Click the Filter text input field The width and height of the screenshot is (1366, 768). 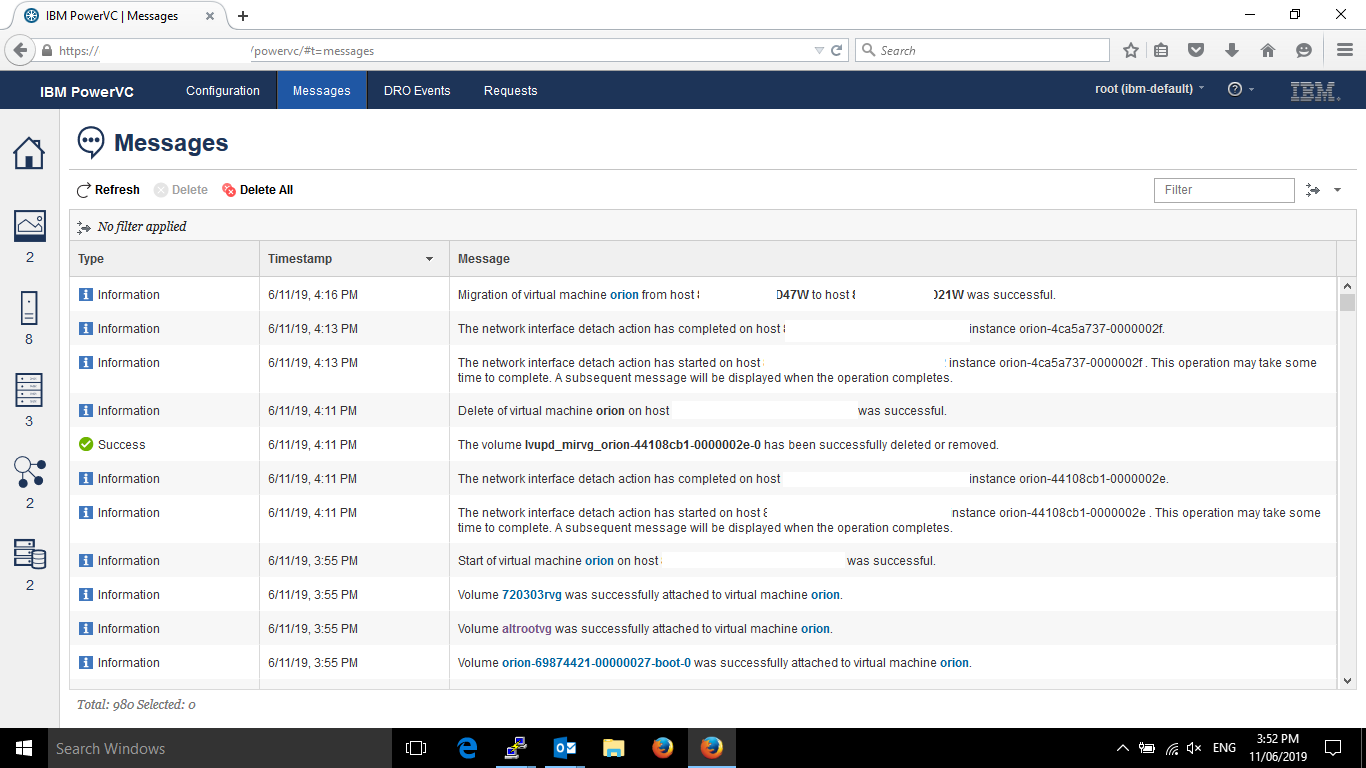tap(1223, 190)
